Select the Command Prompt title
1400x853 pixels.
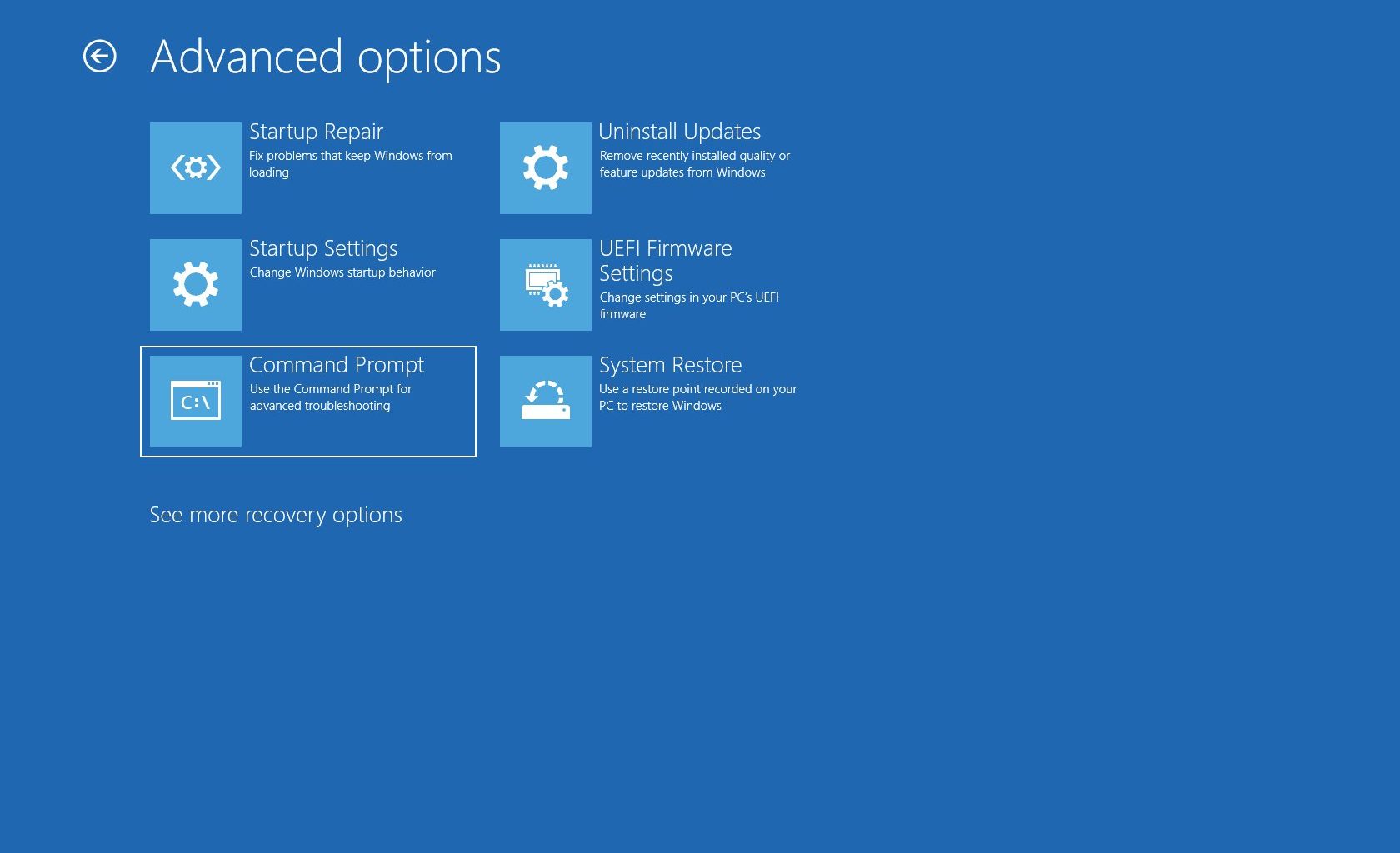(337, 366)
